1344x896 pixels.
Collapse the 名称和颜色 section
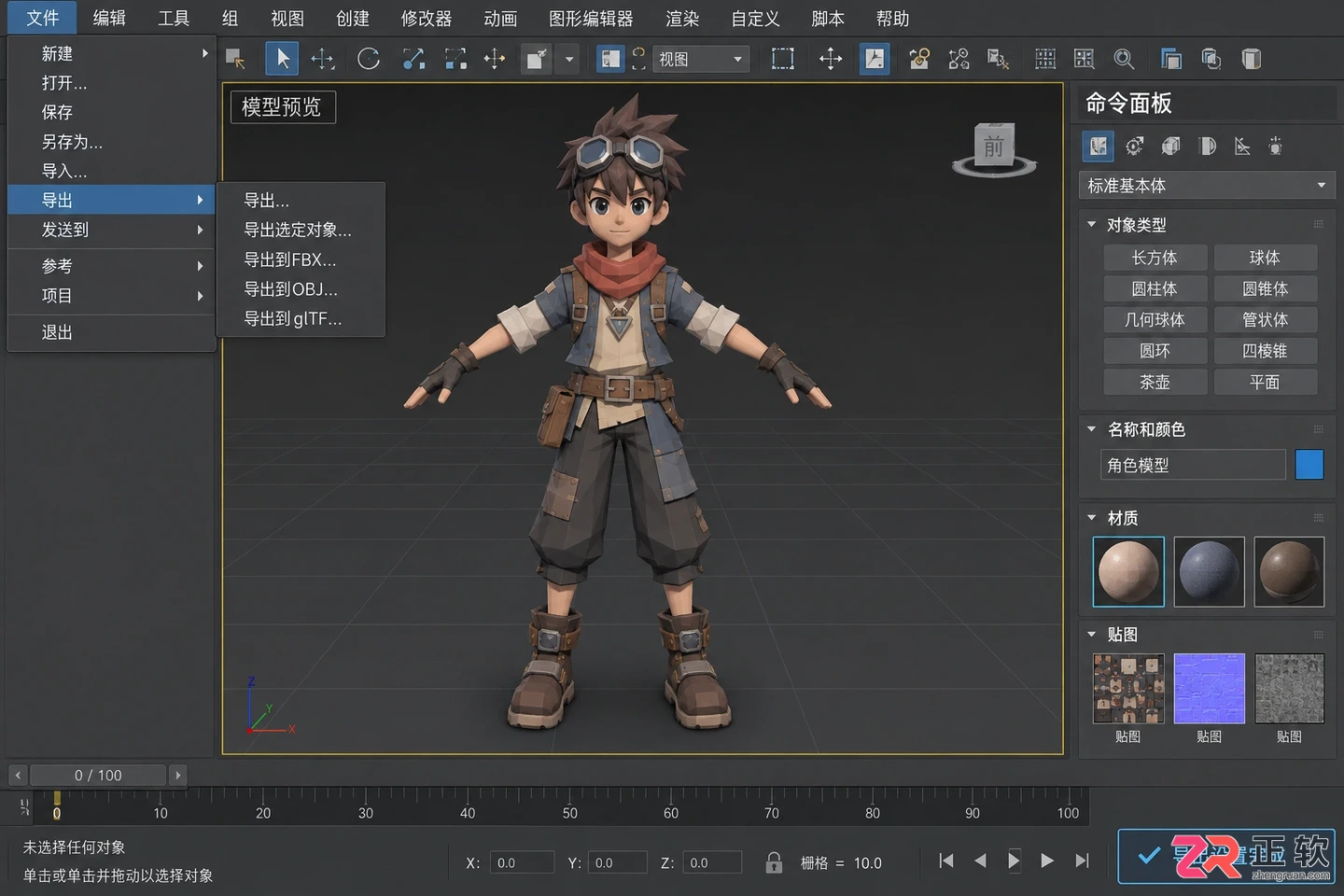click(1091, 428)
